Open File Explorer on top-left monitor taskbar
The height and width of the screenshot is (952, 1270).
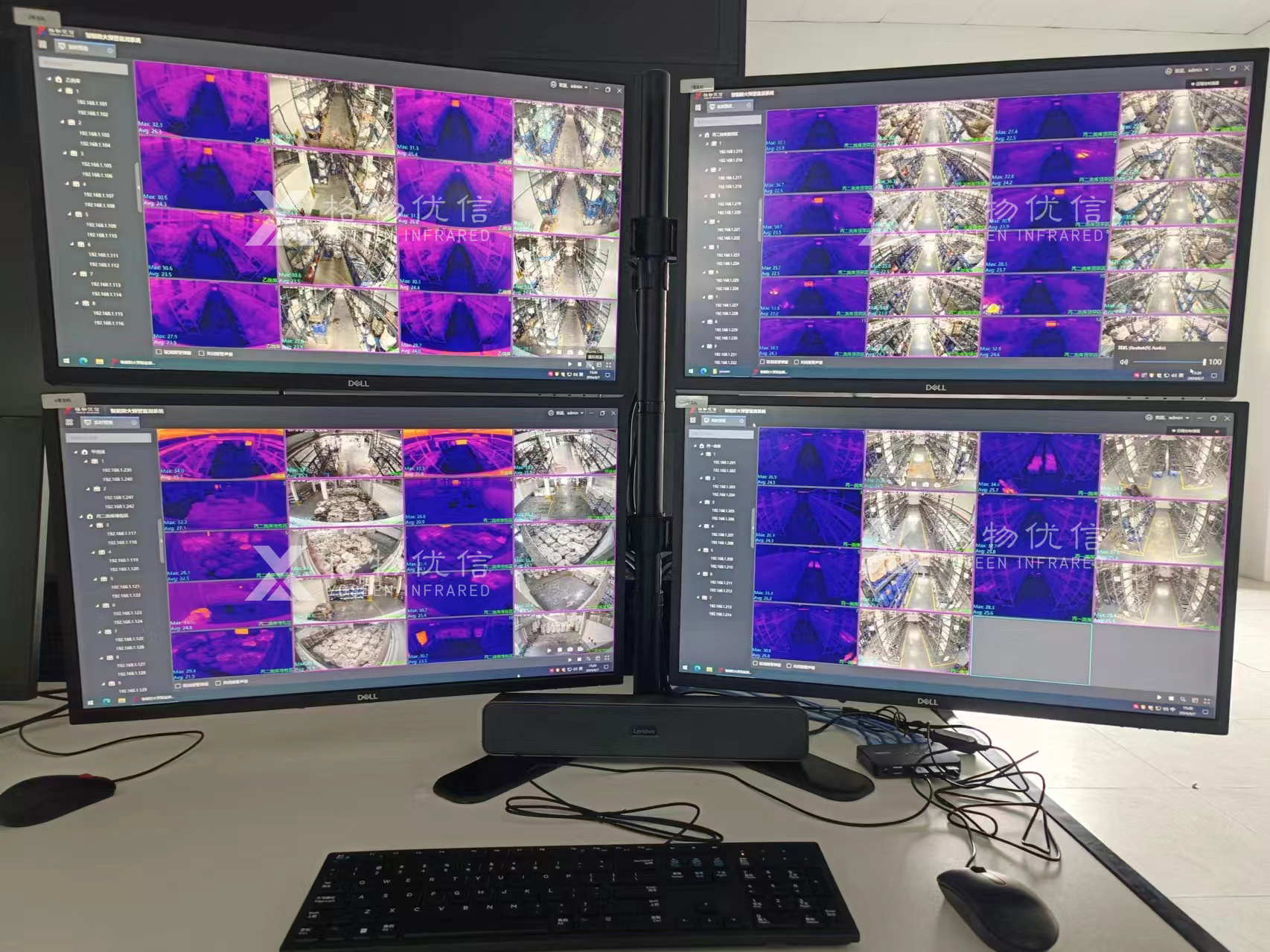[x=99, y=362]
